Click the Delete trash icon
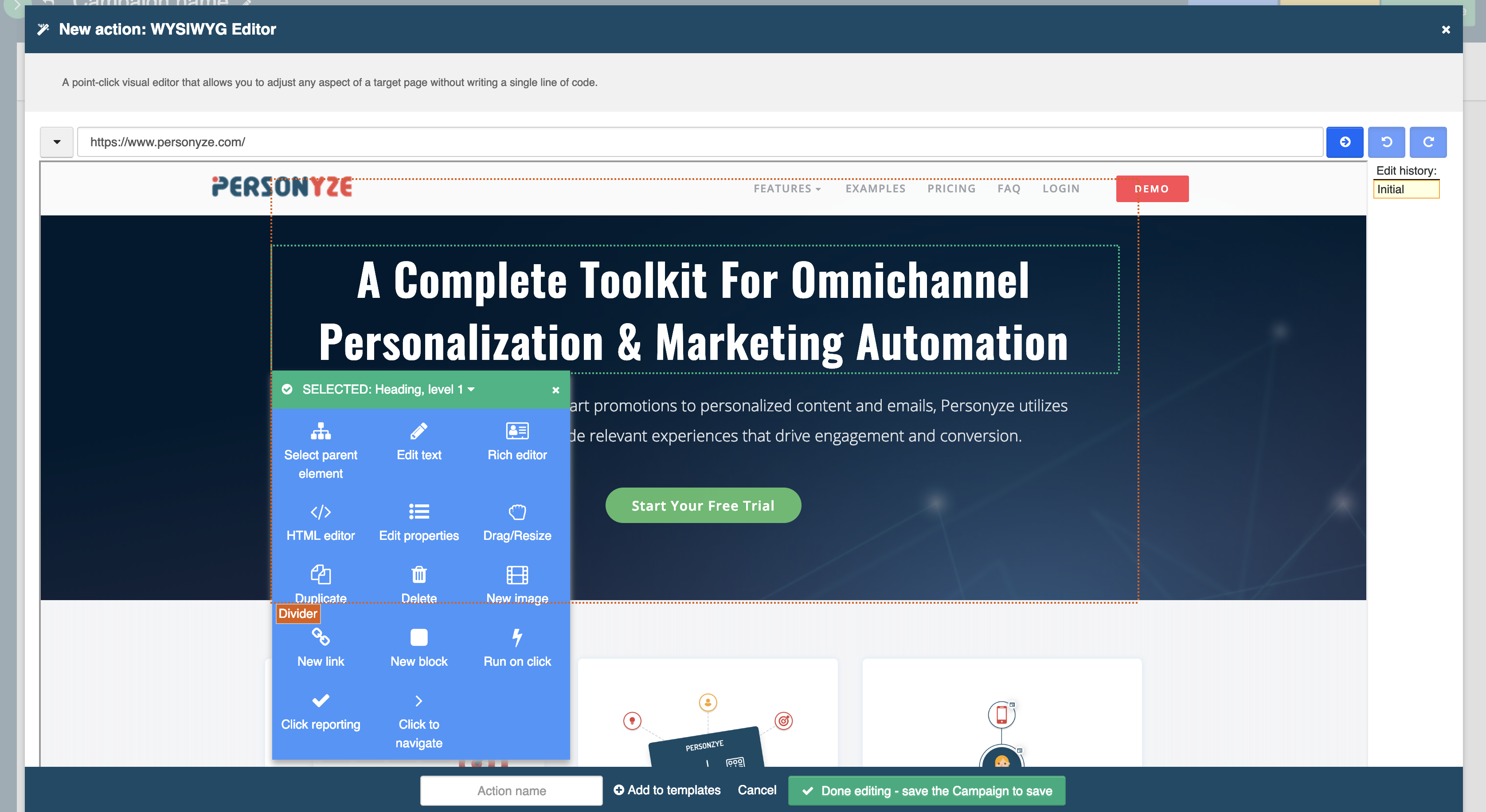This screenshot has width=1486, height=812. 419,574
